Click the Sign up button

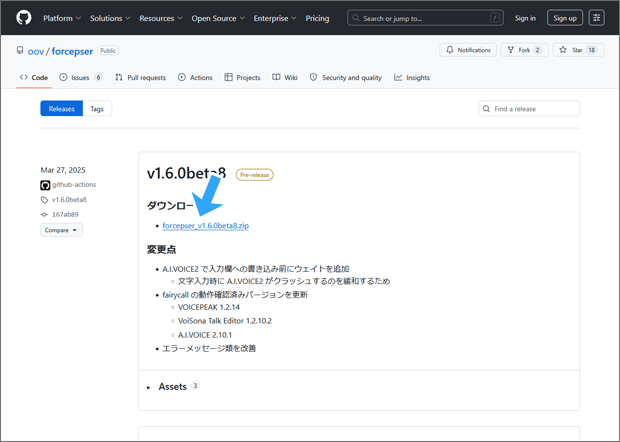pos(565,18)
